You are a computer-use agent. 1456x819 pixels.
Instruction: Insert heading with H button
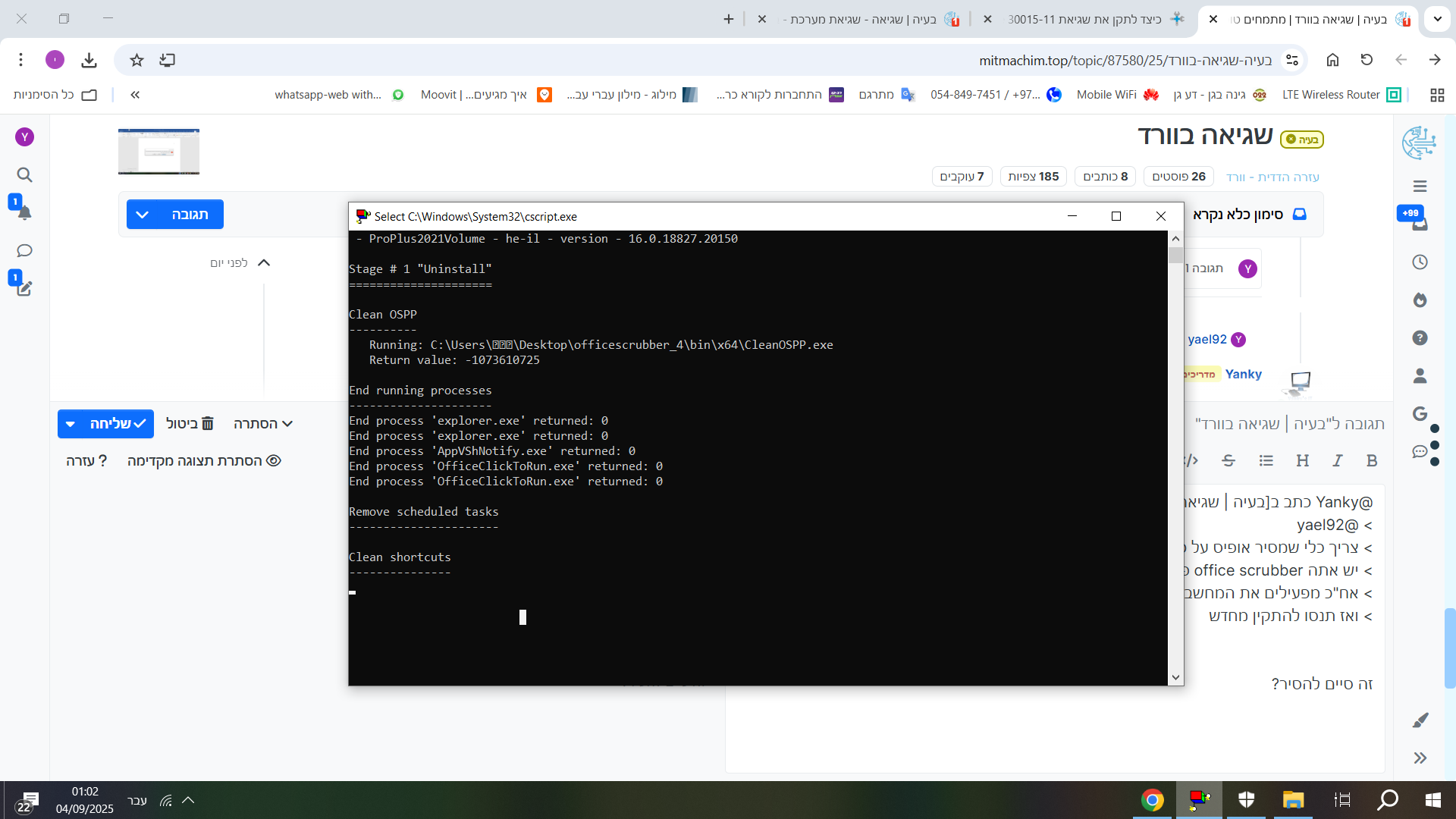coord(1302,460)
